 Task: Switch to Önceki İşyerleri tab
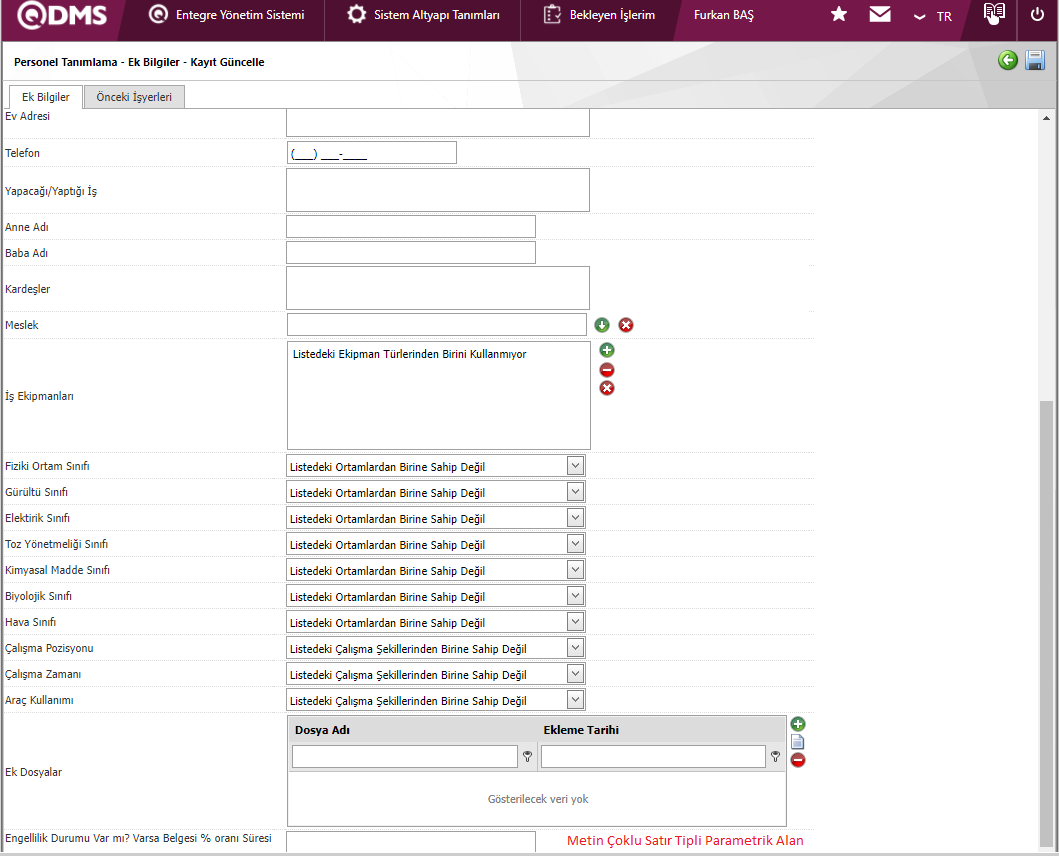click(134, 97)
